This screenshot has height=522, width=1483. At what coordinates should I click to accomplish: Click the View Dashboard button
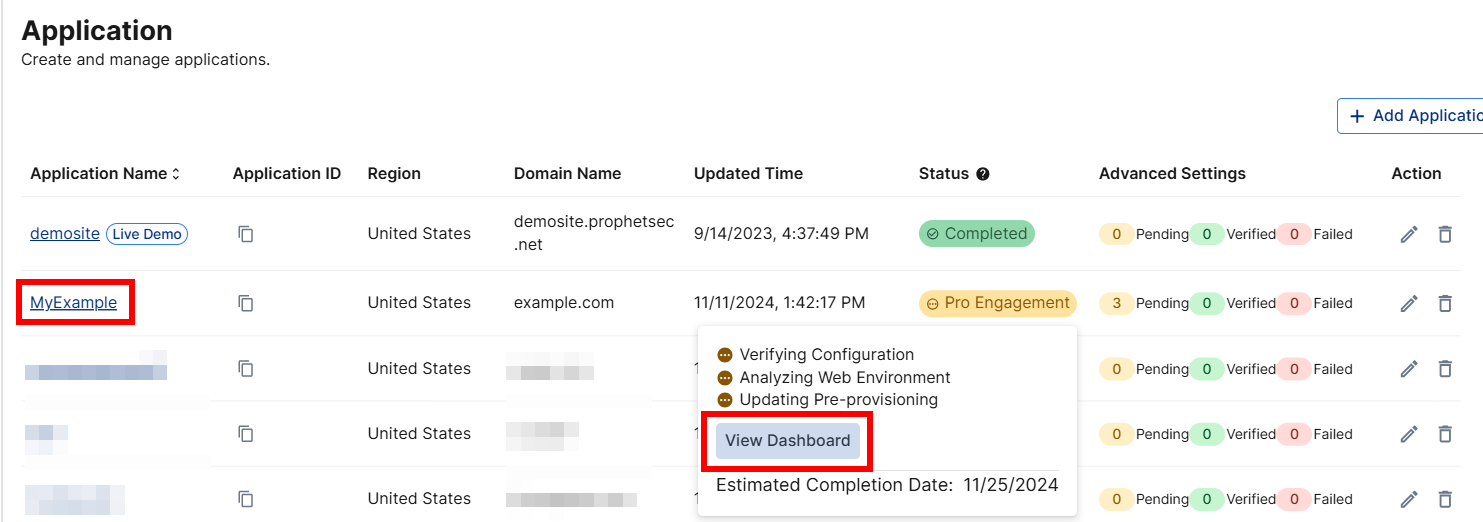tap(788, 441)
